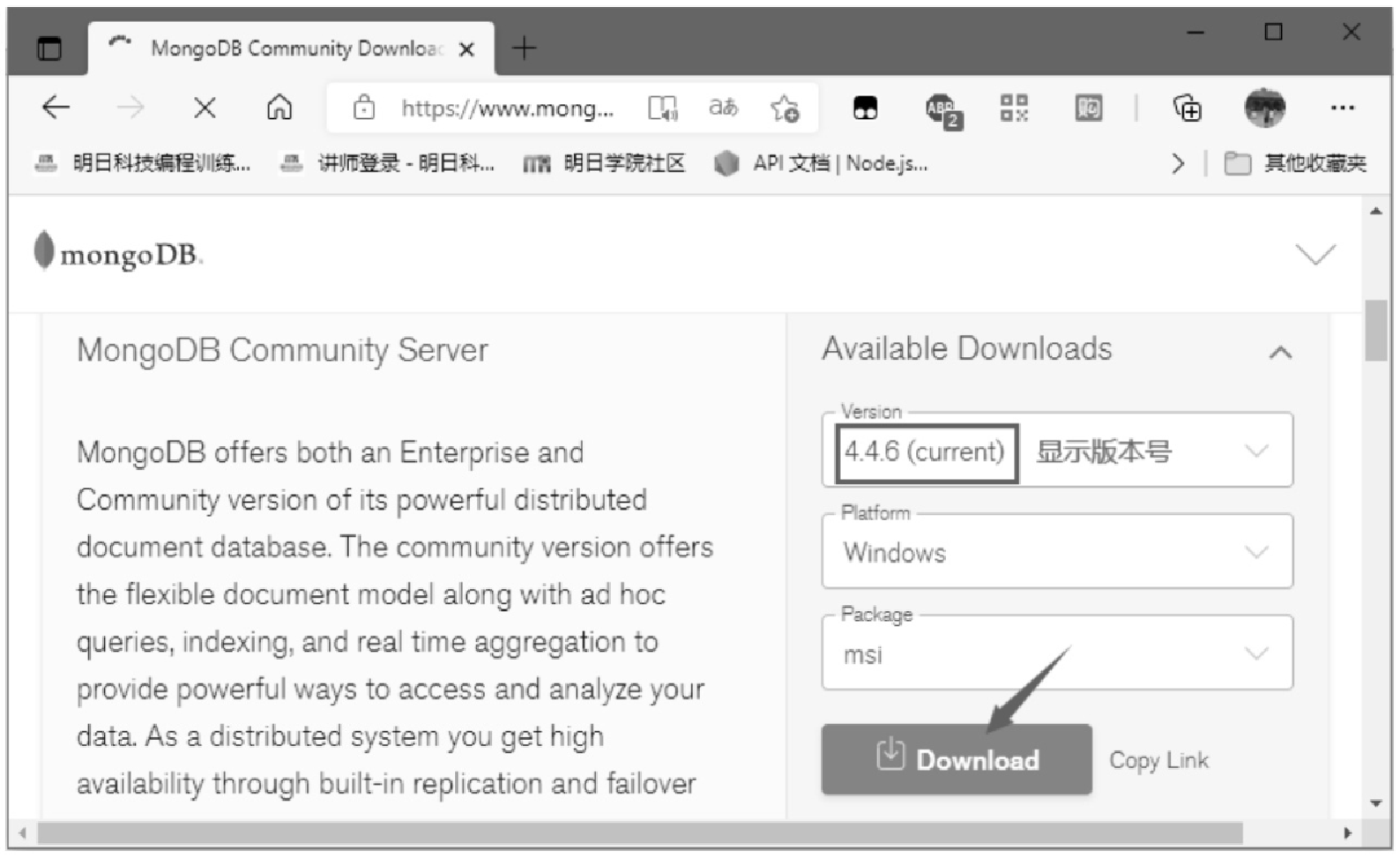Screen dimensions: 1400x858
Task: Open the 讲师登录 - 明日科 bookmark
Action: tap(387, 163)
